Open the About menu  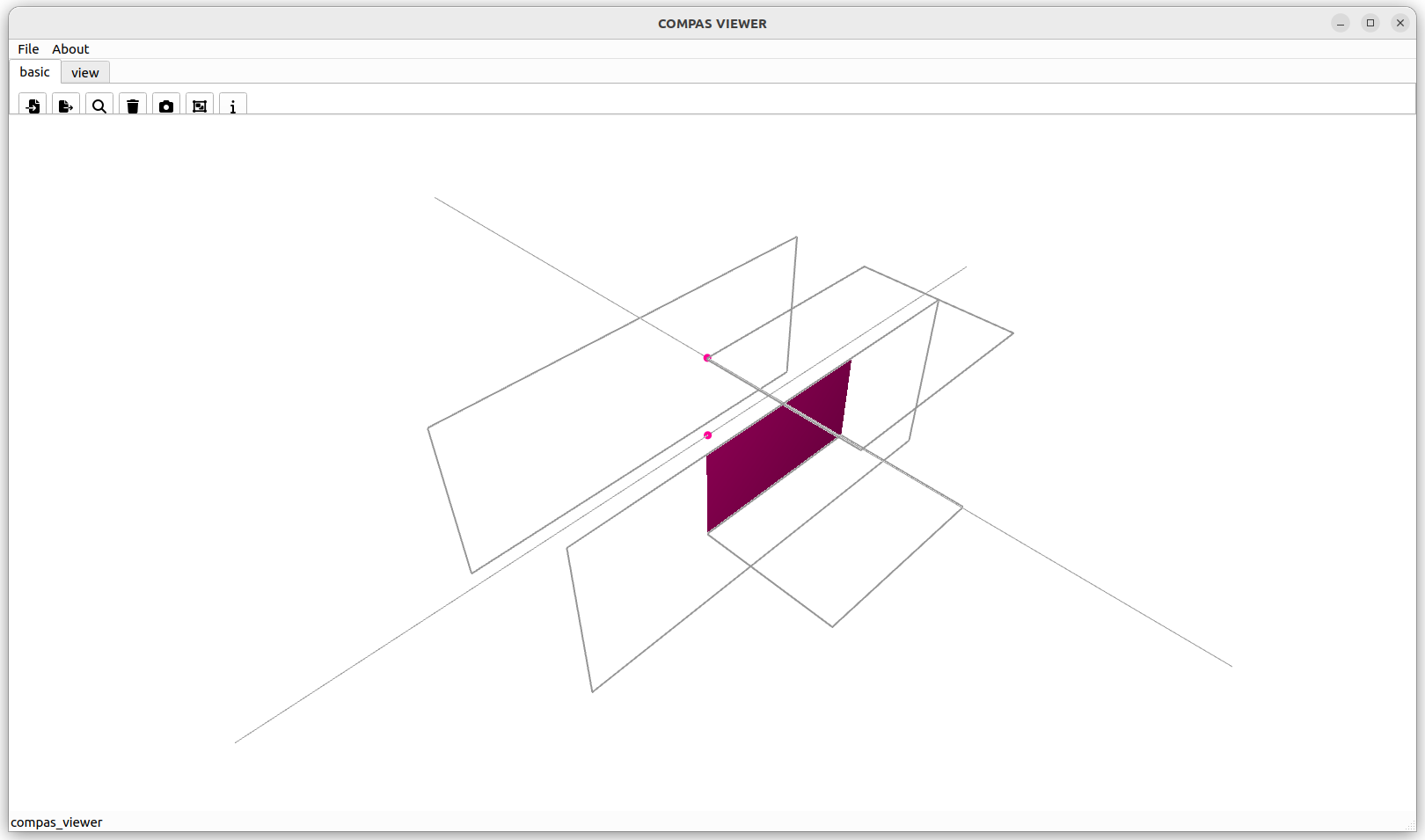click(x=70, y=48)
